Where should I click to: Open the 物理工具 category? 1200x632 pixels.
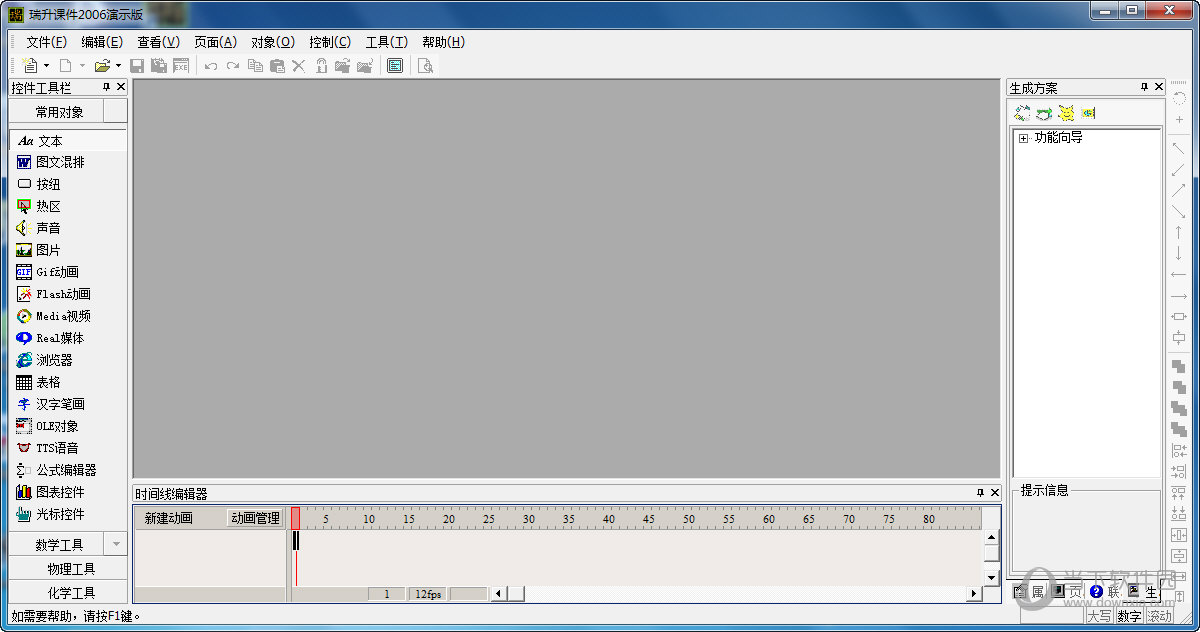click(x=69, y=569)
